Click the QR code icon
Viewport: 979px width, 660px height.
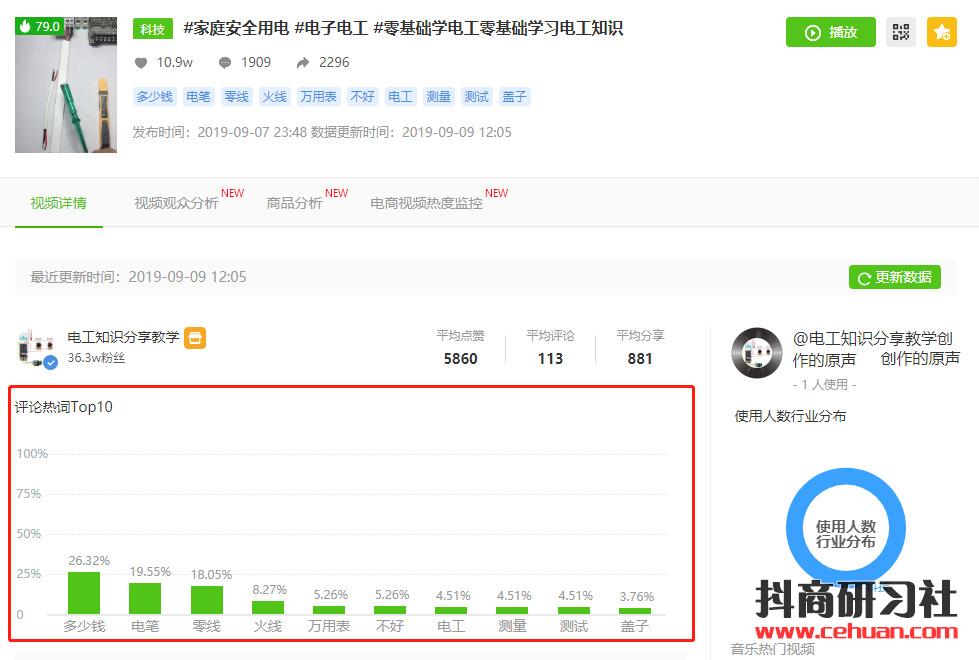tap(901, 32)
